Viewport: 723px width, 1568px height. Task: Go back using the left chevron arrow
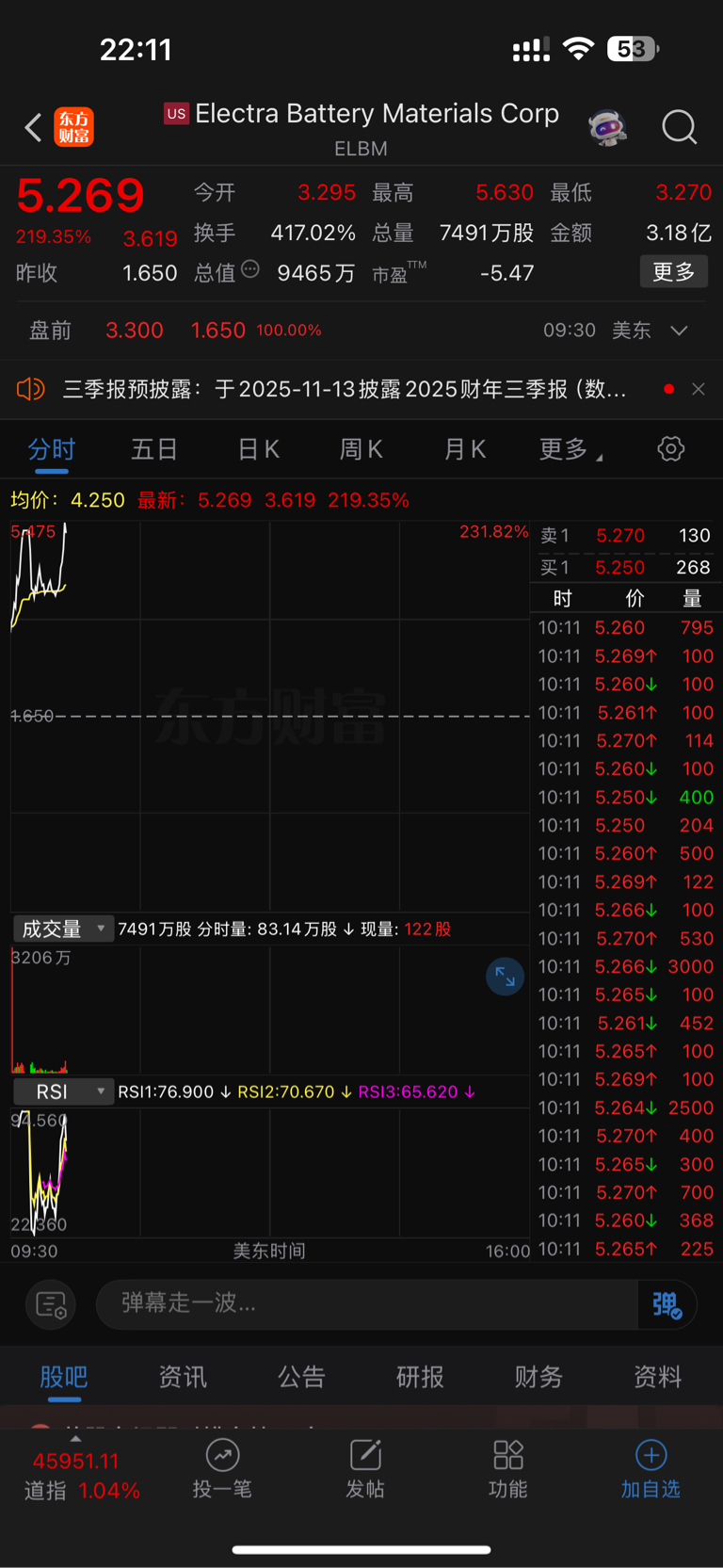[x=33, y=127]
